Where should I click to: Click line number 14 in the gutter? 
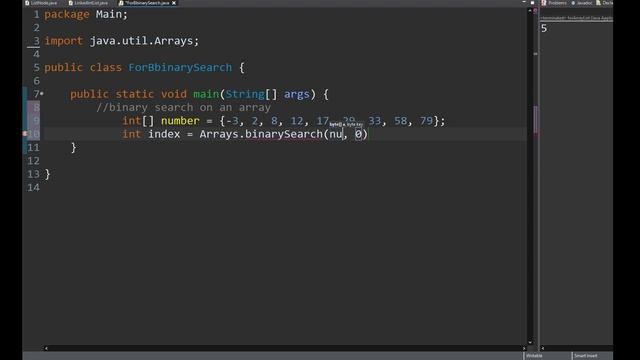coord(33,187)
